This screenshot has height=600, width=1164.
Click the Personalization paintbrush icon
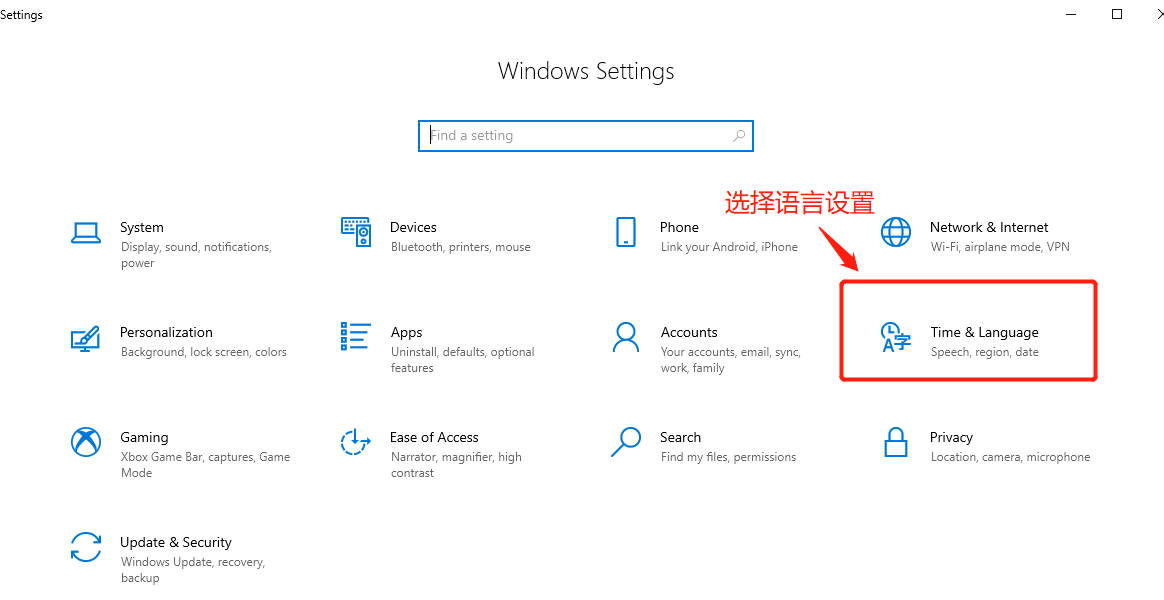pos(85,338)
